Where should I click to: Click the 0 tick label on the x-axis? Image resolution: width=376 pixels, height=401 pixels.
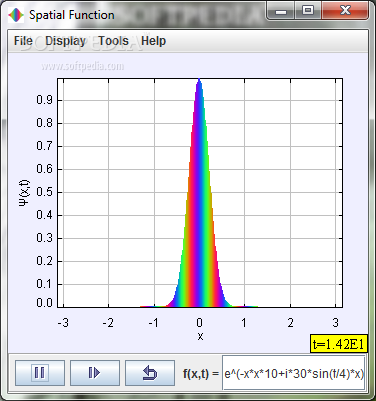tap(199, 322)
